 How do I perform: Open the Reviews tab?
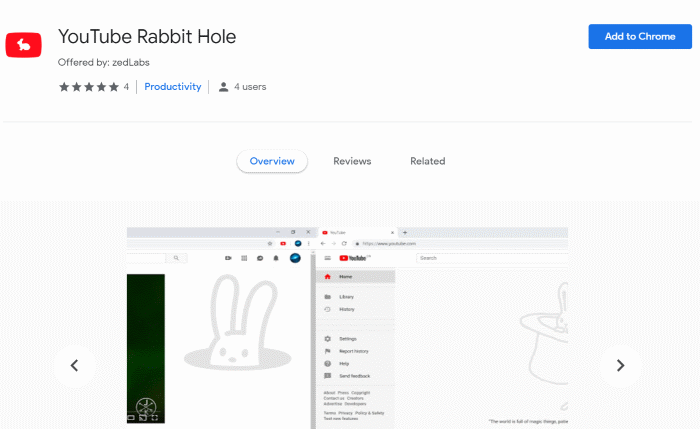(352, 161)
